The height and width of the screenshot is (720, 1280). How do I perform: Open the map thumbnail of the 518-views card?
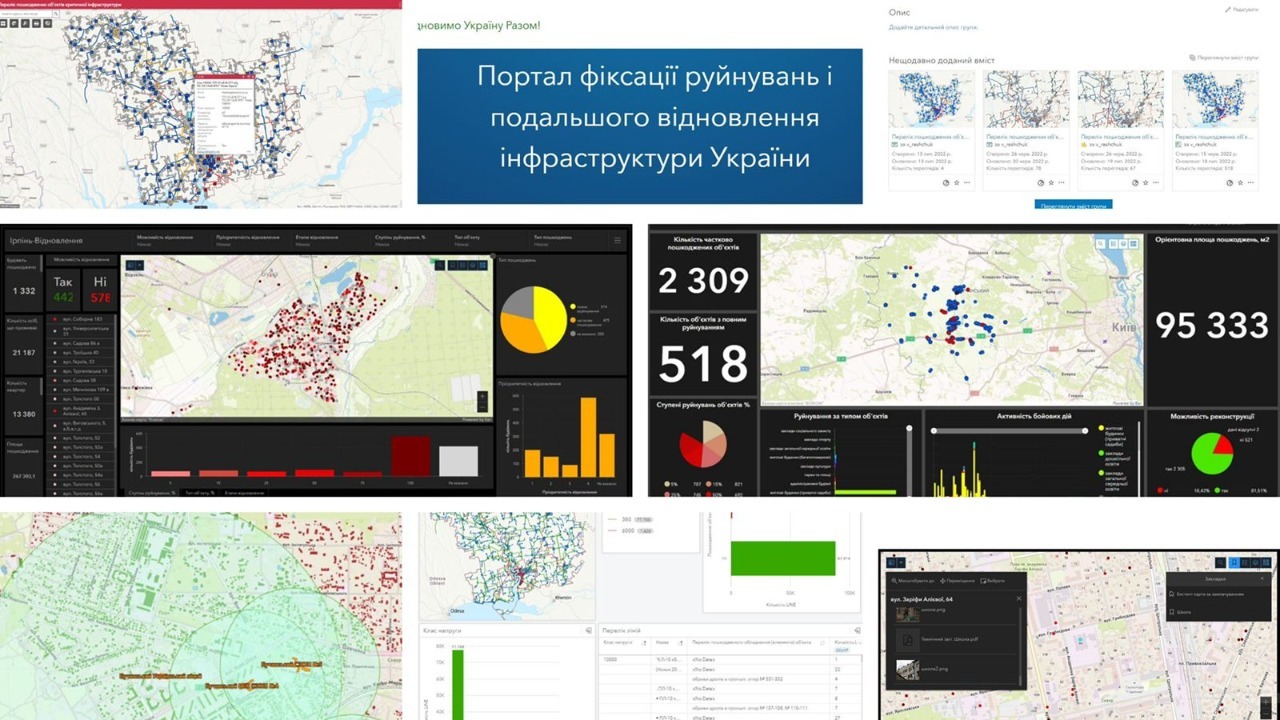[1215, 100]
